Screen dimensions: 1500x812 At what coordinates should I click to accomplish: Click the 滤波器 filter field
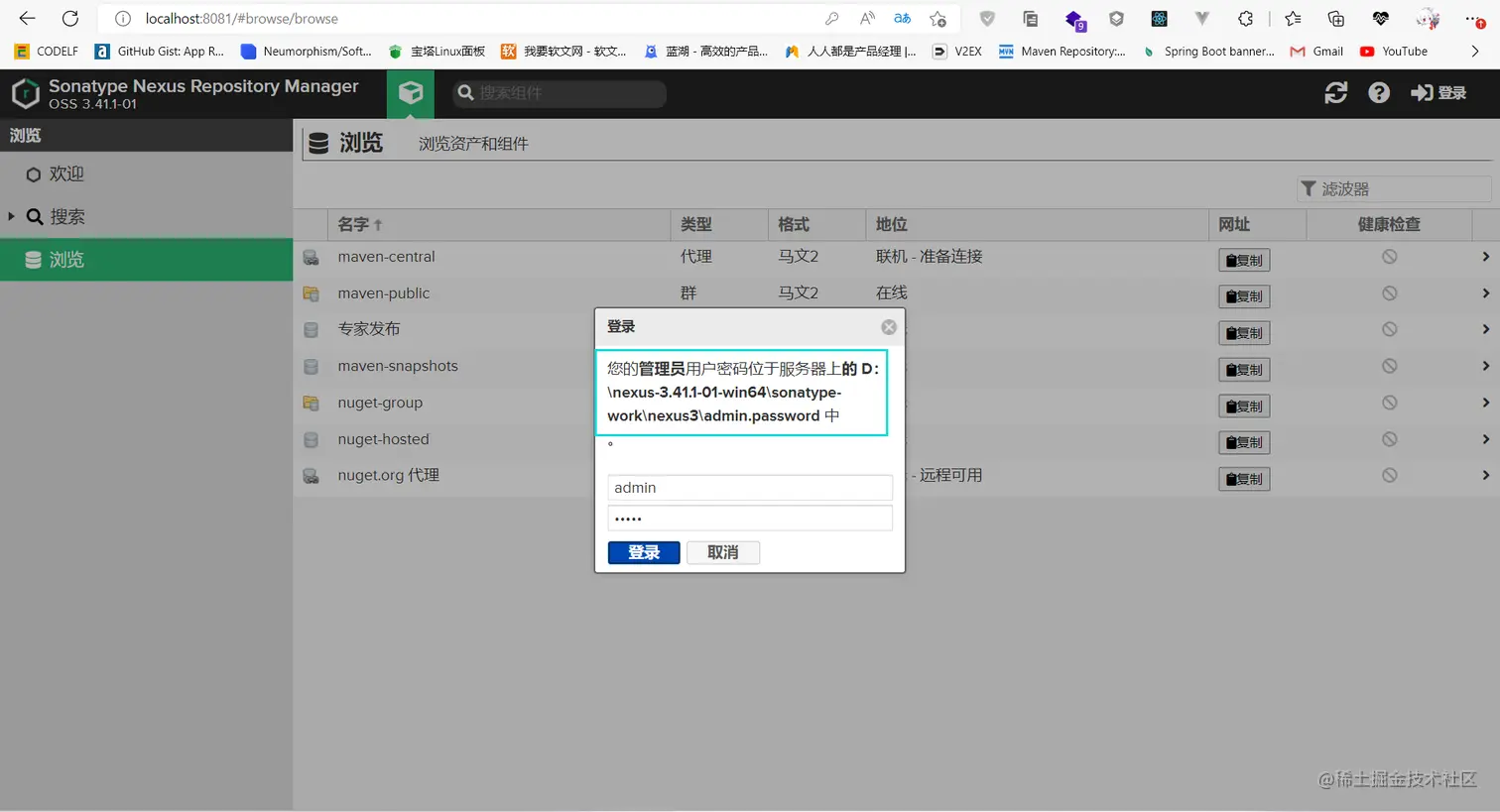tap(1394, 188)
